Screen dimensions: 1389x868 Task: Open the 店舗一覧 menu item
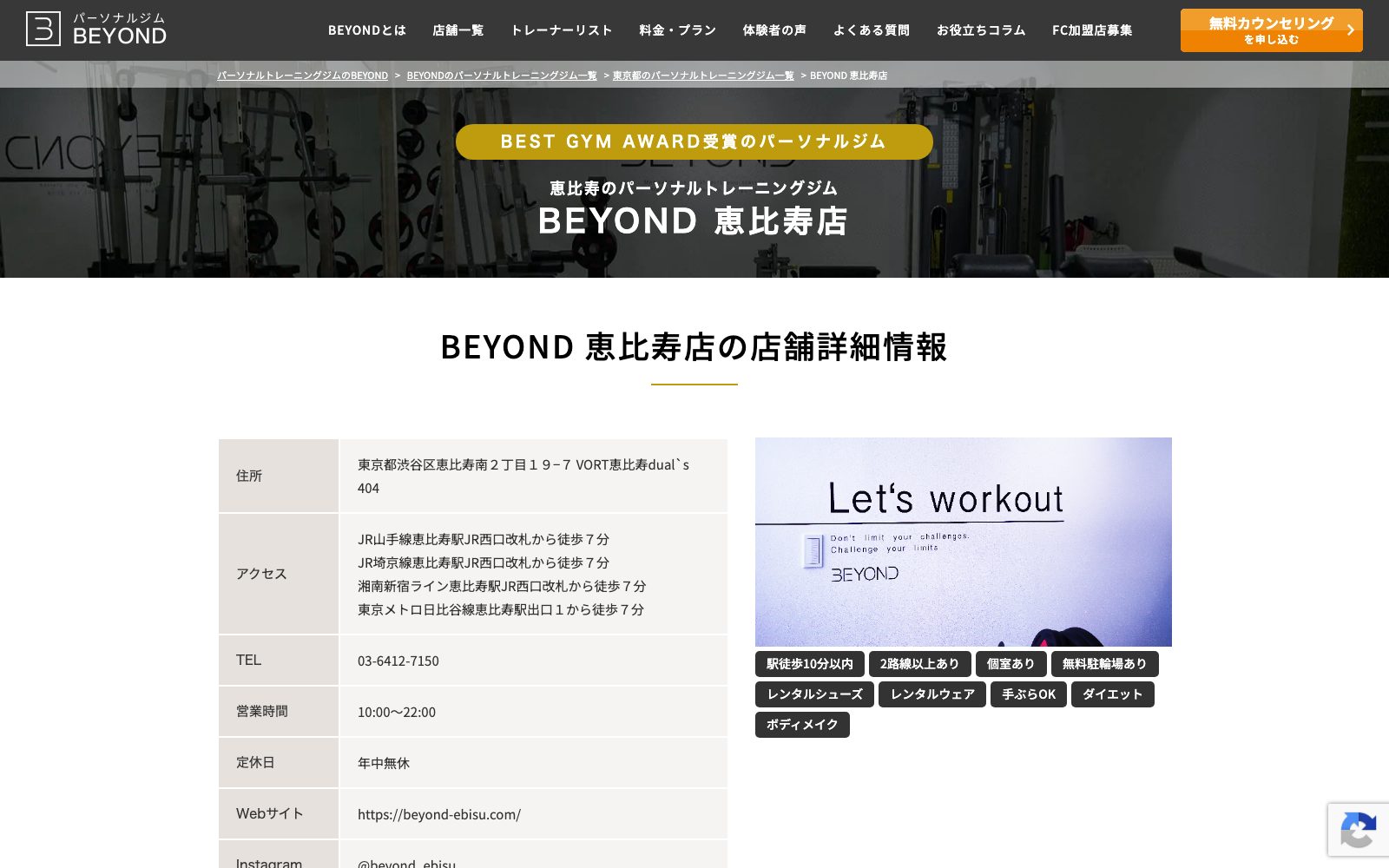tap(458, 30)
